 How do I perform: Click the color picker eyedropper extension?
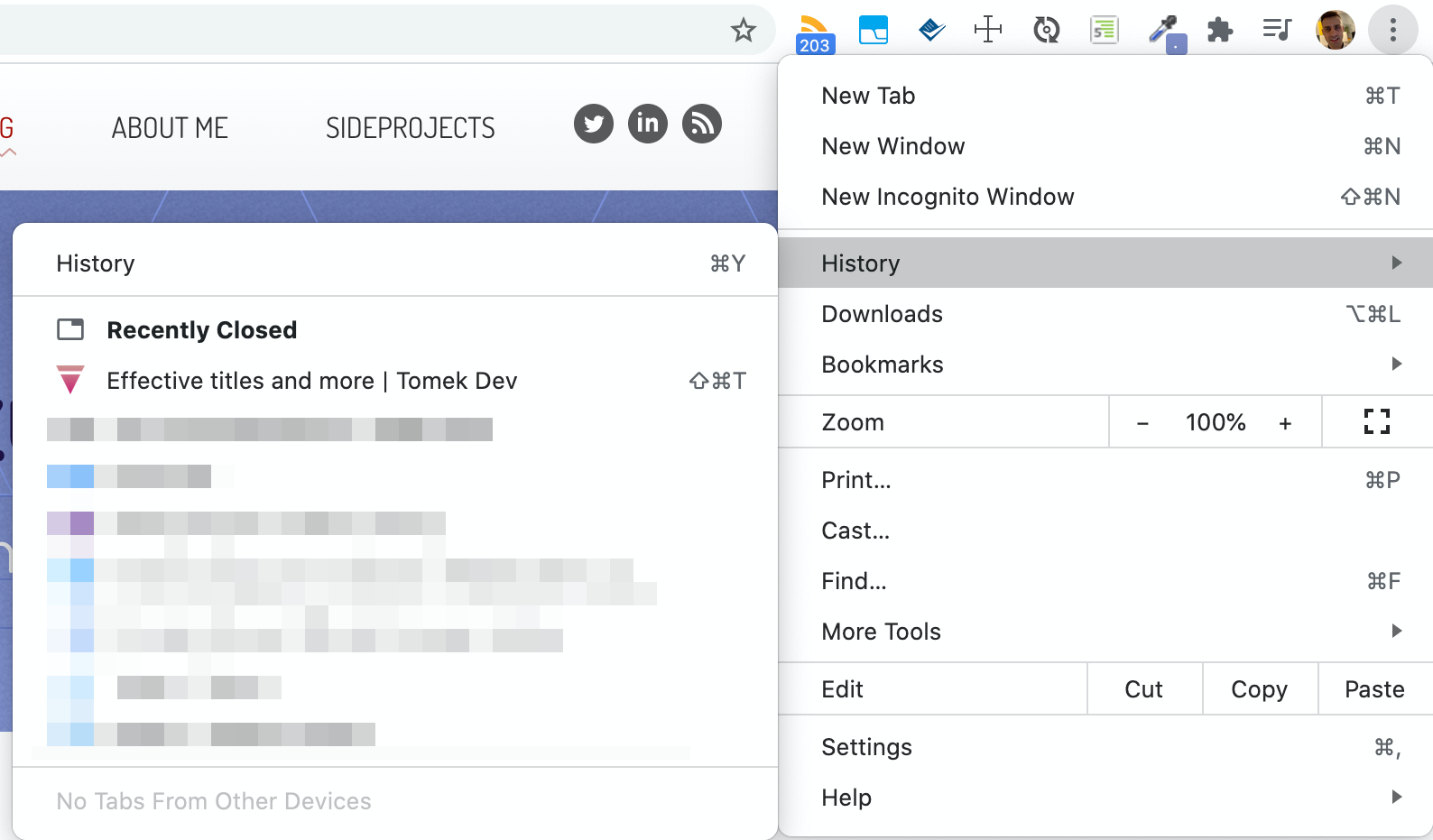(1165, 32)
